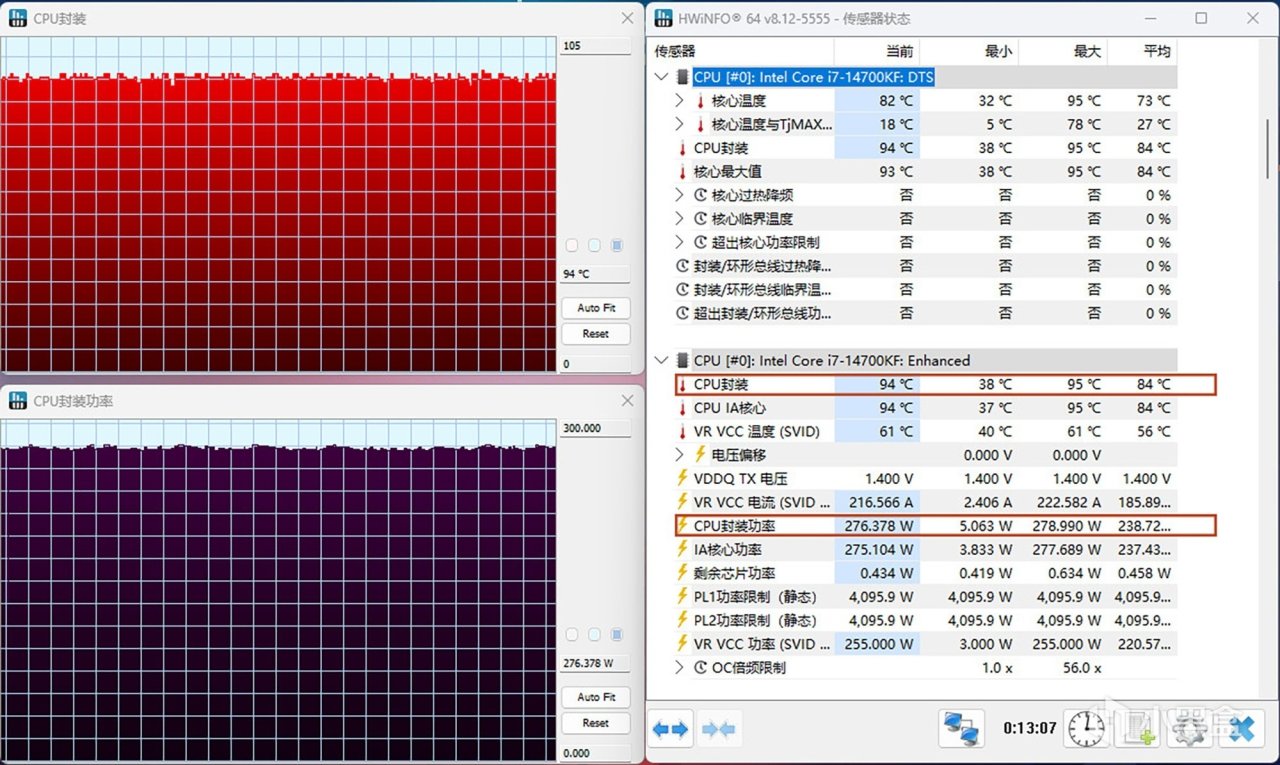The height and width of the screenshot is (765, 1280).
Task: Click the 最小 column header
Action: click(998, 51)
